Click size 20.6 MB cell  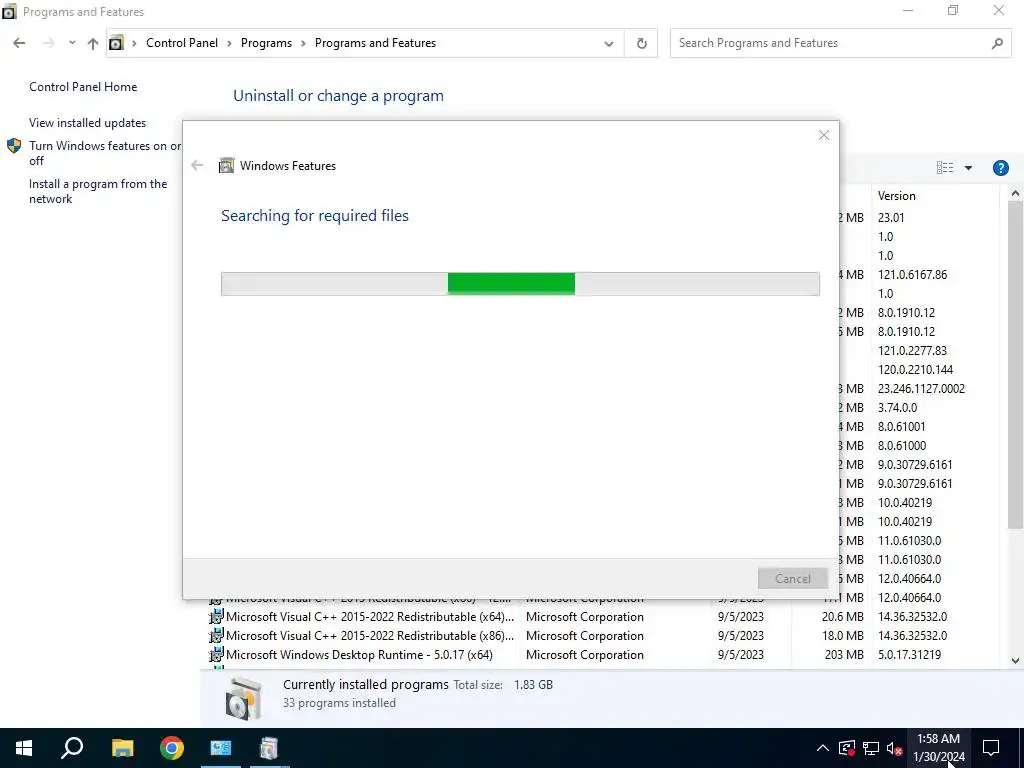tap(842, 616)
